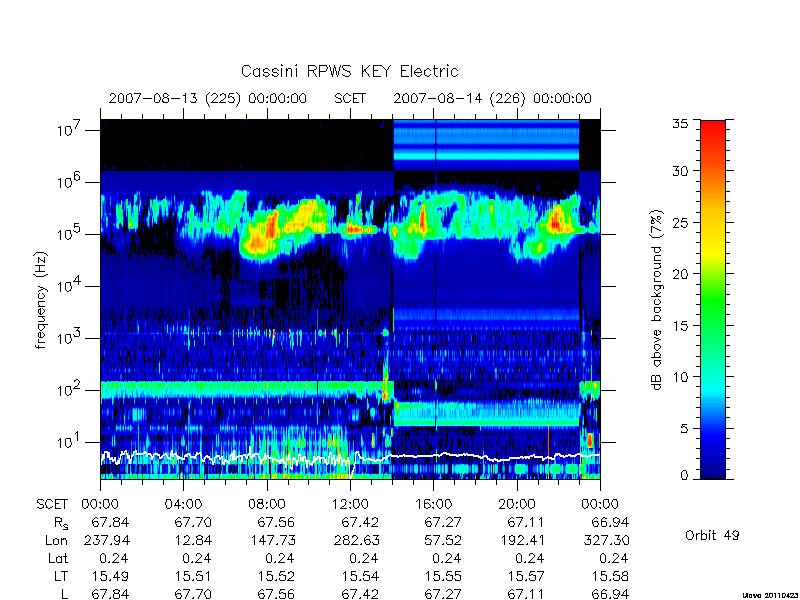Select the start date label "2007-08-13 (225) 00:00:00"
The image size is (800, 600).
(x=208, y=98)
